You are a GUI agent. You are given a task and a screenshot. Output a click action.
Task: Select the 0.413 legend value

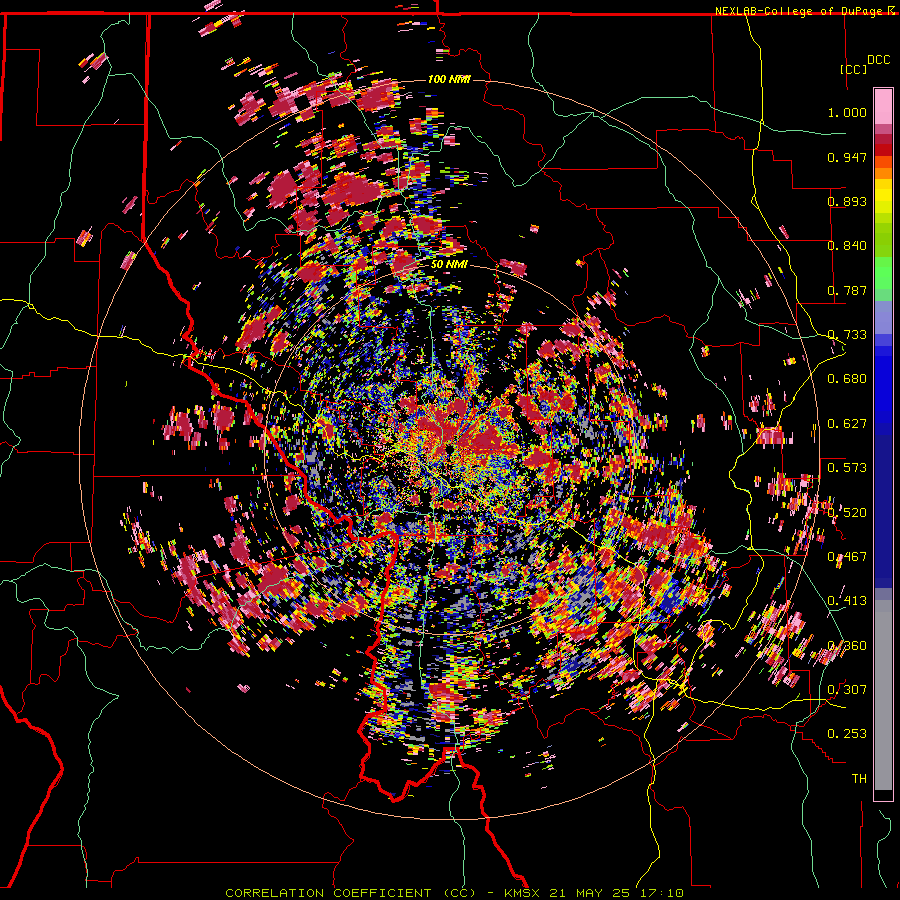click(847, 601)
